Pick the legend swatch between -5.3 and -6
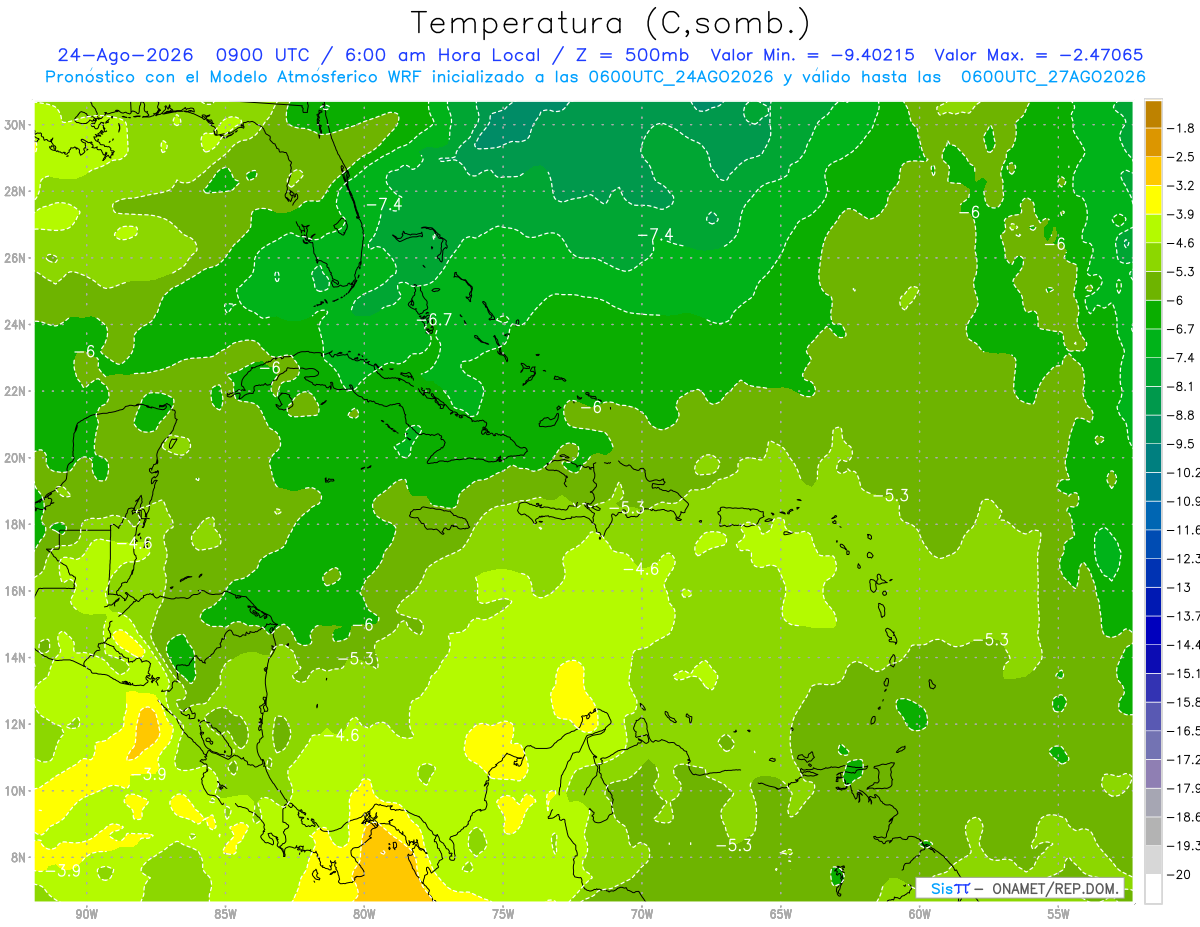1200x927 pixels. [1153, 286]
